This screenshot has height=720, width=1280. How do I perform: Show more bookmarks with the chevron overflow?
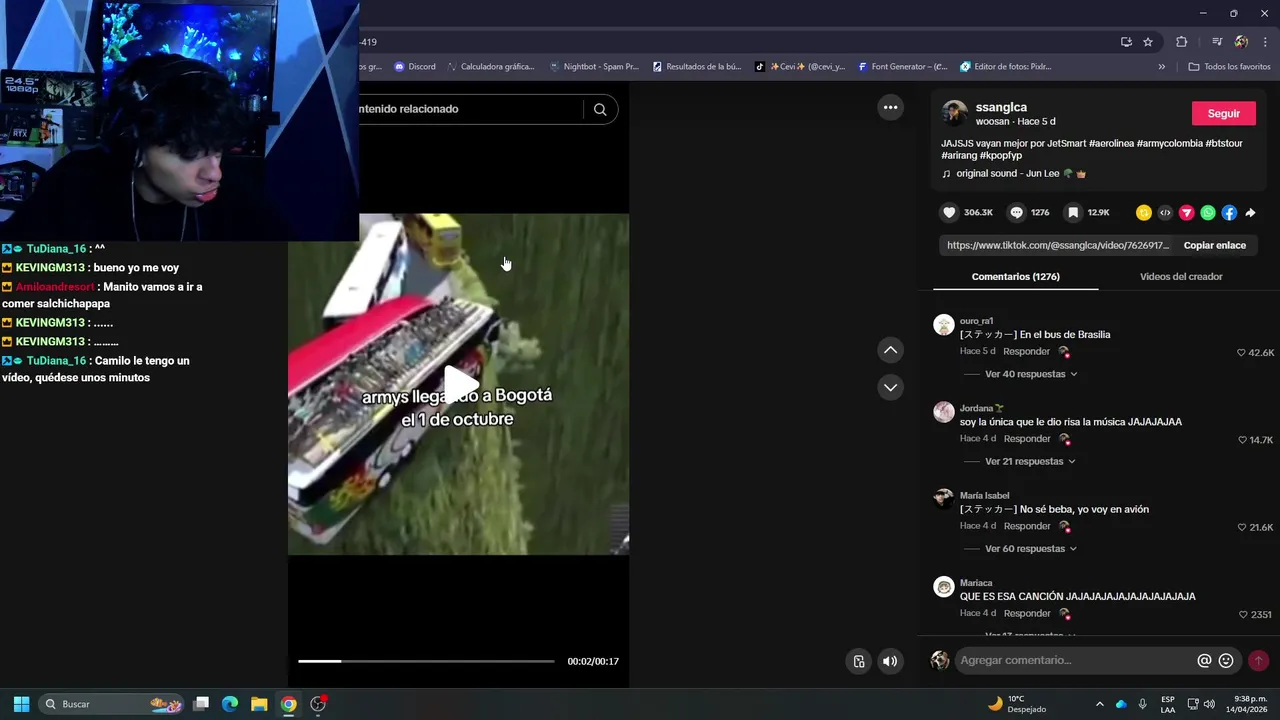point(1162,67)
